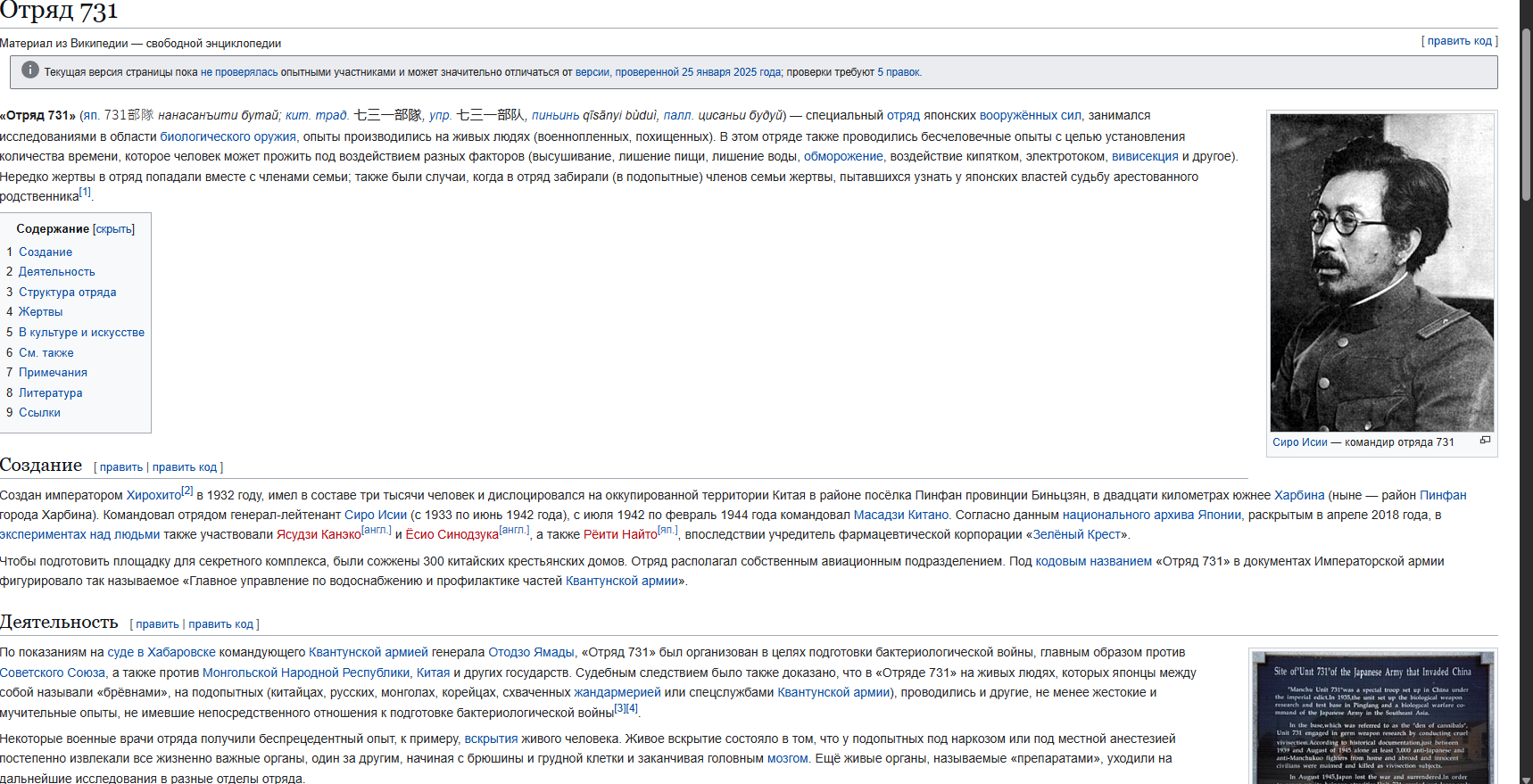The image size is (1533, 784).
Task: Open the red link Ясудзи Канэко
Action: pyautogui.click(x=319, y=534)
